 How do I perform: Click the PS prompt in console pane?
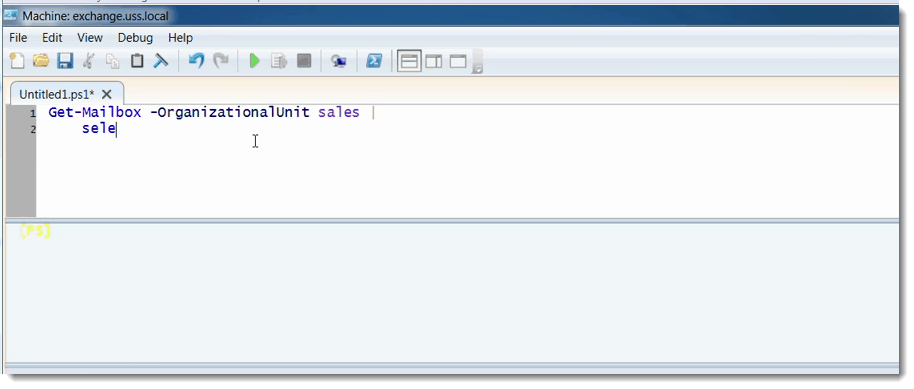[x=35, y=231]
